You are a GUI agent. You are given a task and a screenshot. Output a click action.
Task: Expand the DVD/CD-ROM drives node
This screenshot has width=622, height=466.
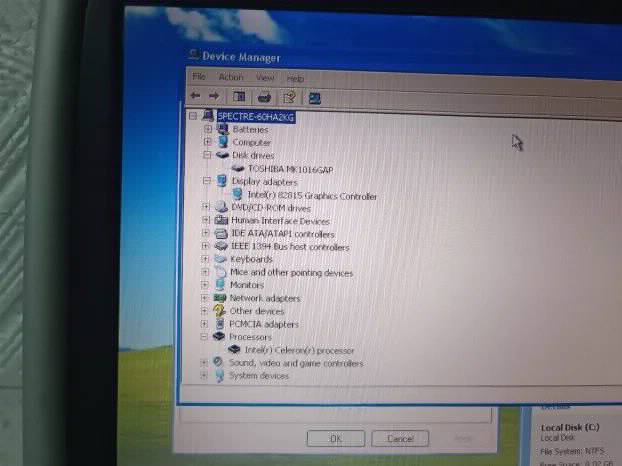(x=205, y=207)
